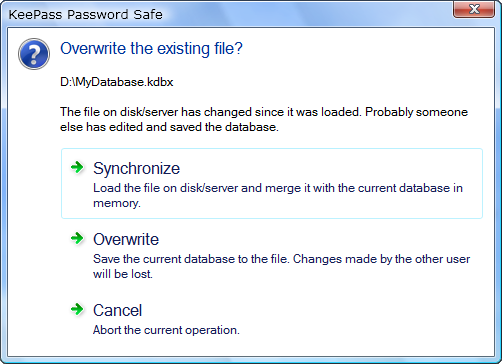Viewport: 502px width, 364px height.
Task: Choose the Synchronize option title
Action: click(136, 168)
